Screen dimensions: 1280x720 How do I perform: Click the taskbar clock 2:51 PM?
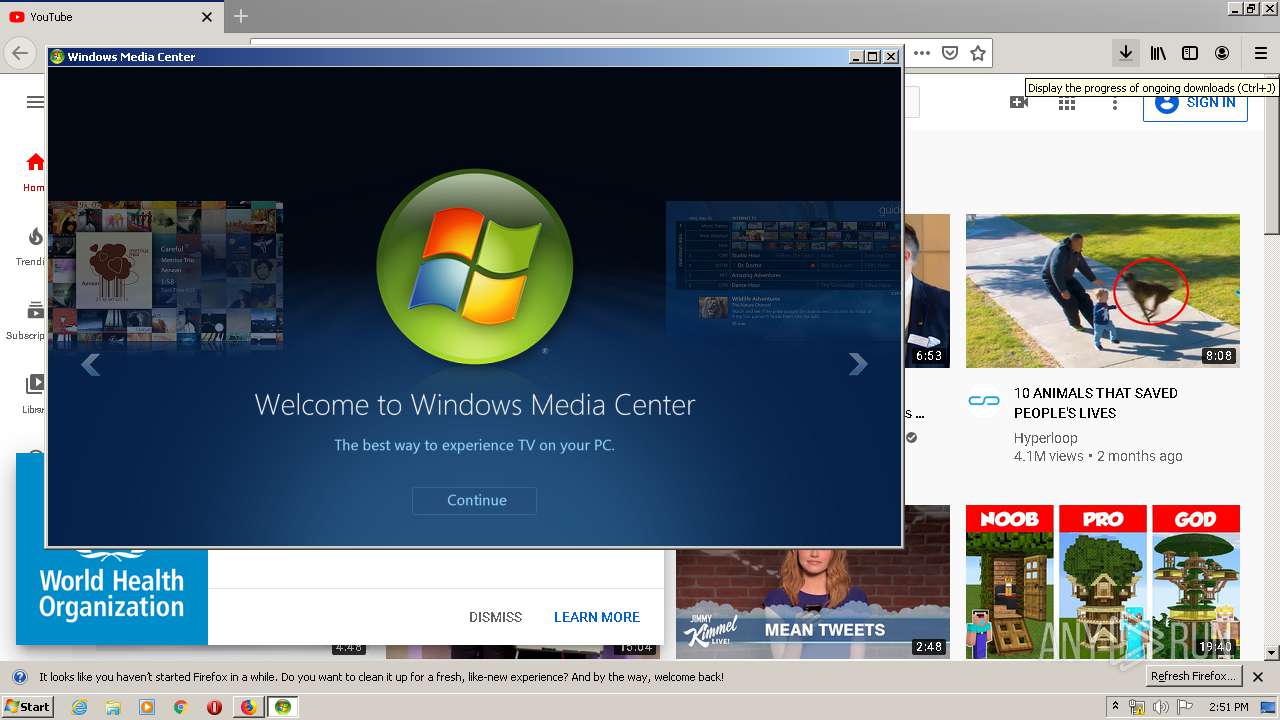[x=1229, y=707]
